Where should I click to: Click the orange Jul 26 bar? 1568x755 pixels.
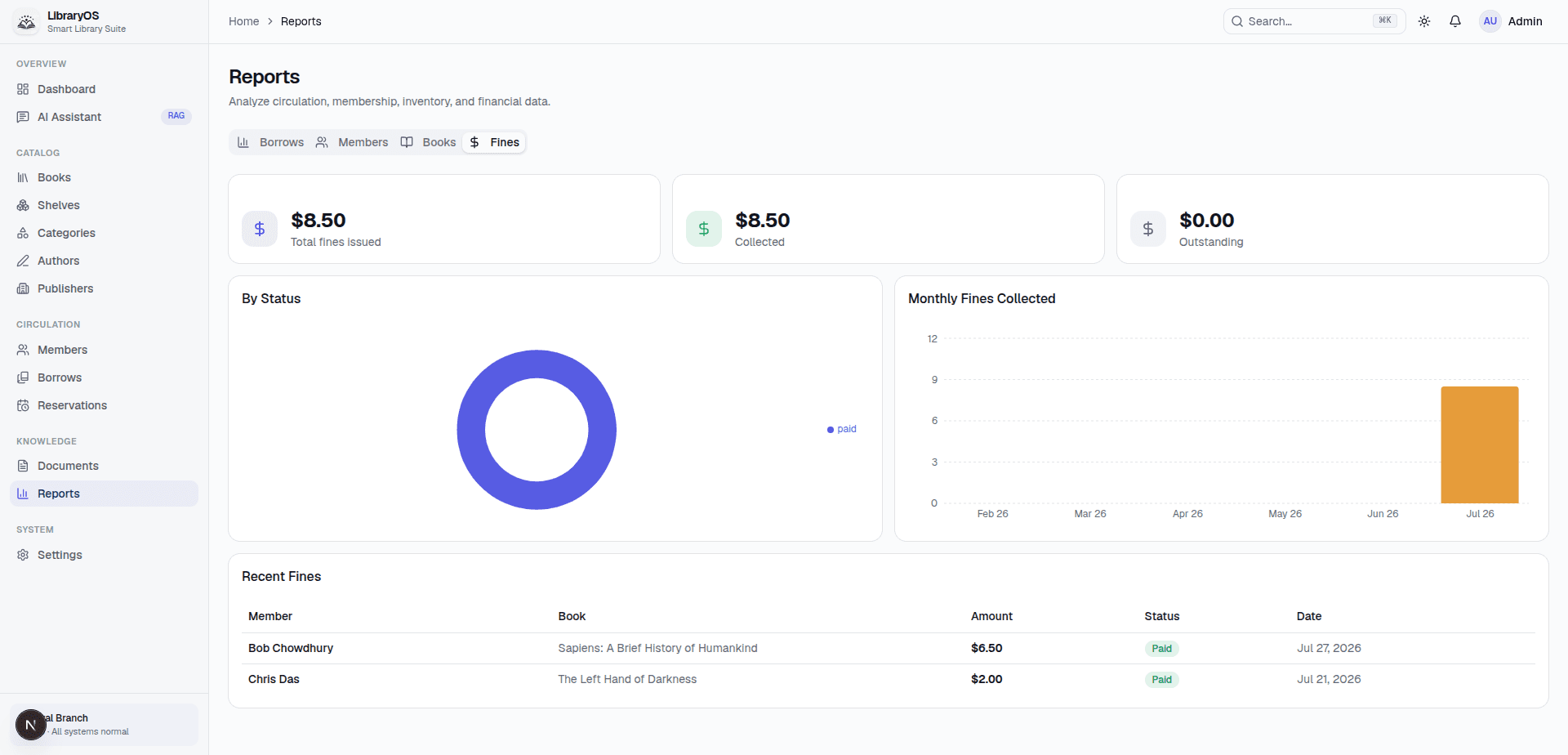[x=1480, y=445]
